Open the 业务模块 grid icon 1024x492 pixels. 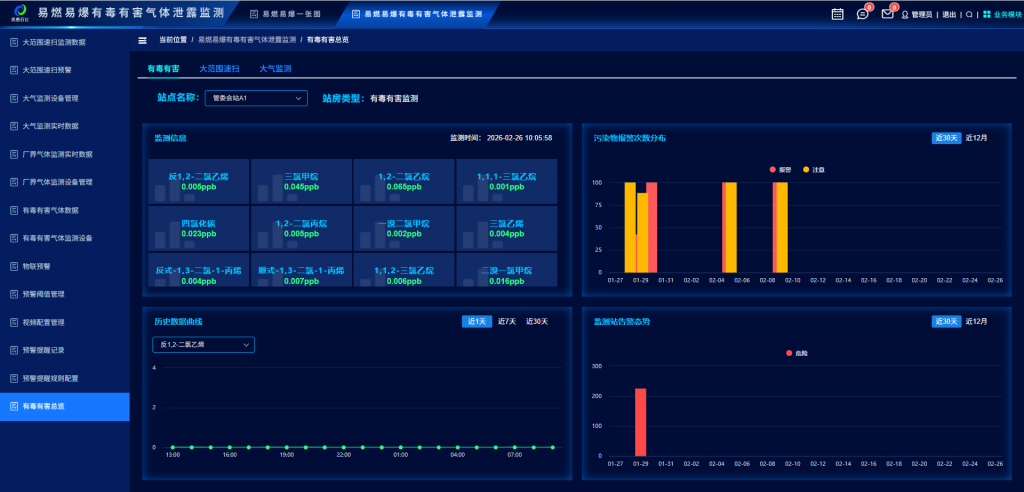(x=986, y=14)
